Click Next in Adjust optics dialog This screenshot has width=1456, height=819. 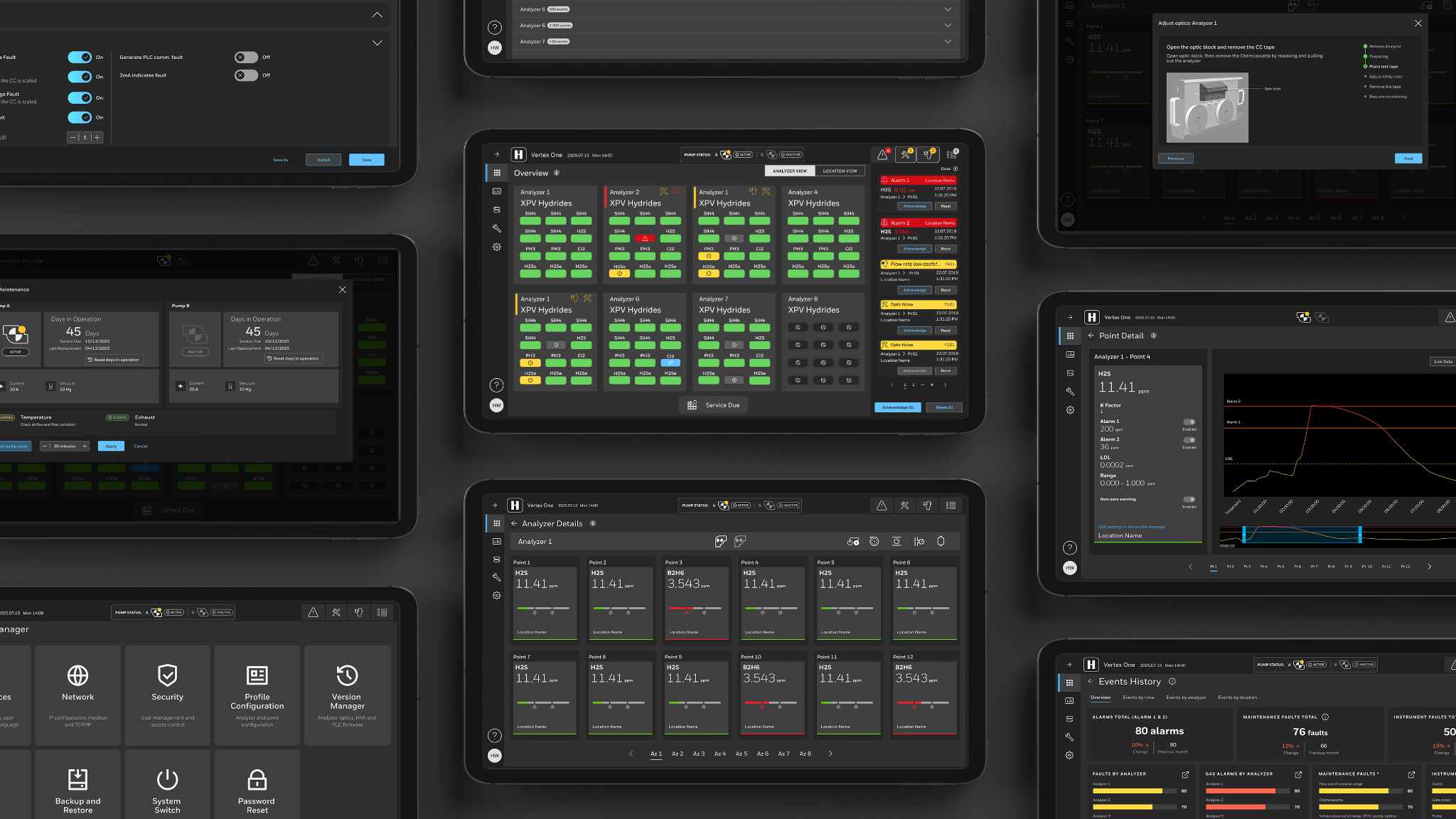point(1408,159)
